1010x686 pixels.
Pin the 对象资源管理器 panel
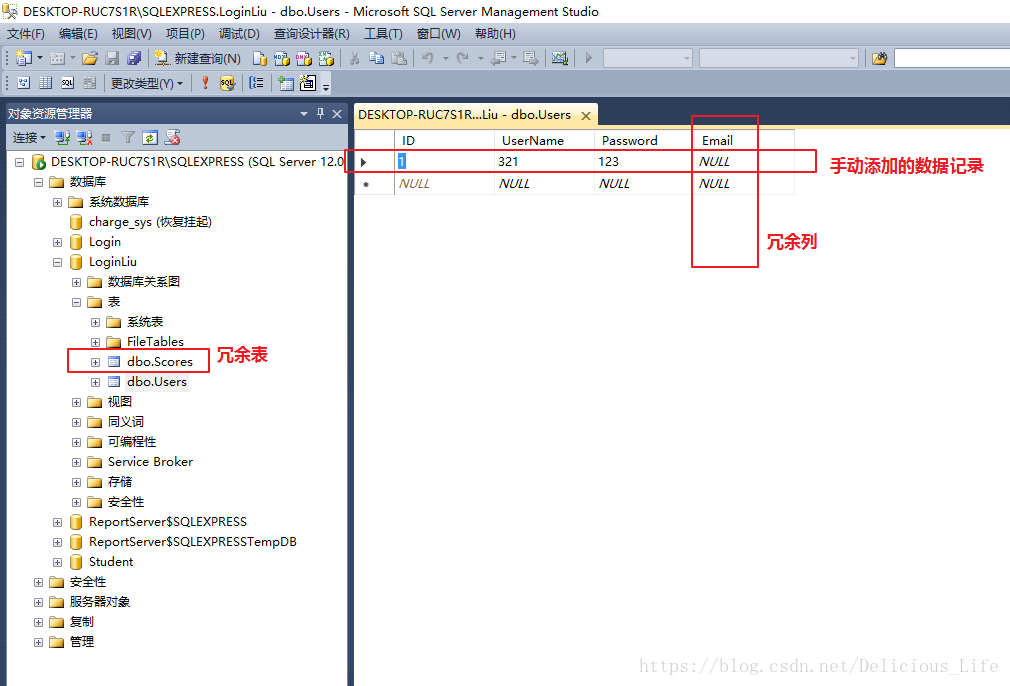[x=320, y=113]
